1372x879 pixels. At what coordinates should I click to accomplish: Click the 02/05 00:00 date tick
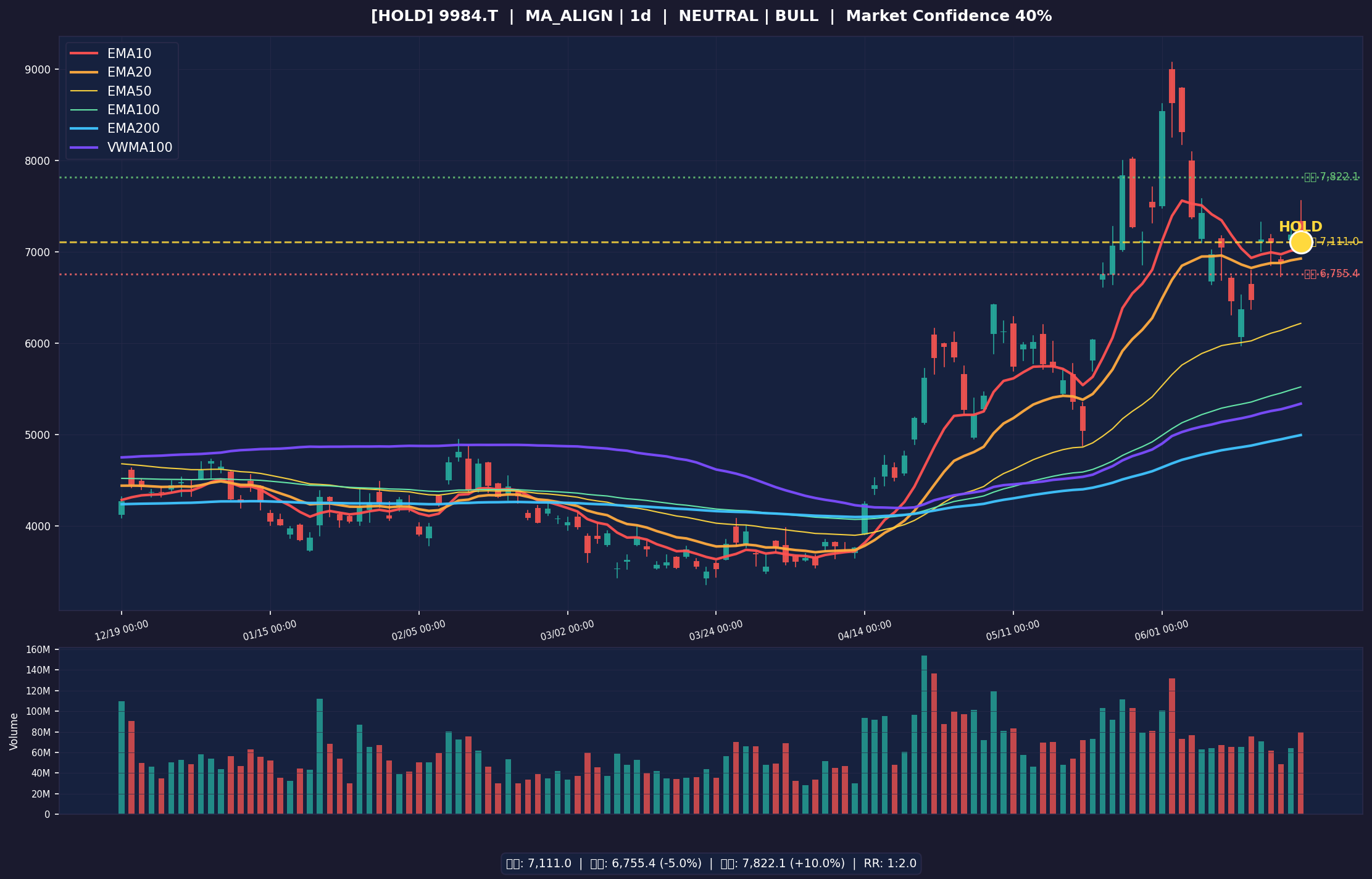(418, 630)
